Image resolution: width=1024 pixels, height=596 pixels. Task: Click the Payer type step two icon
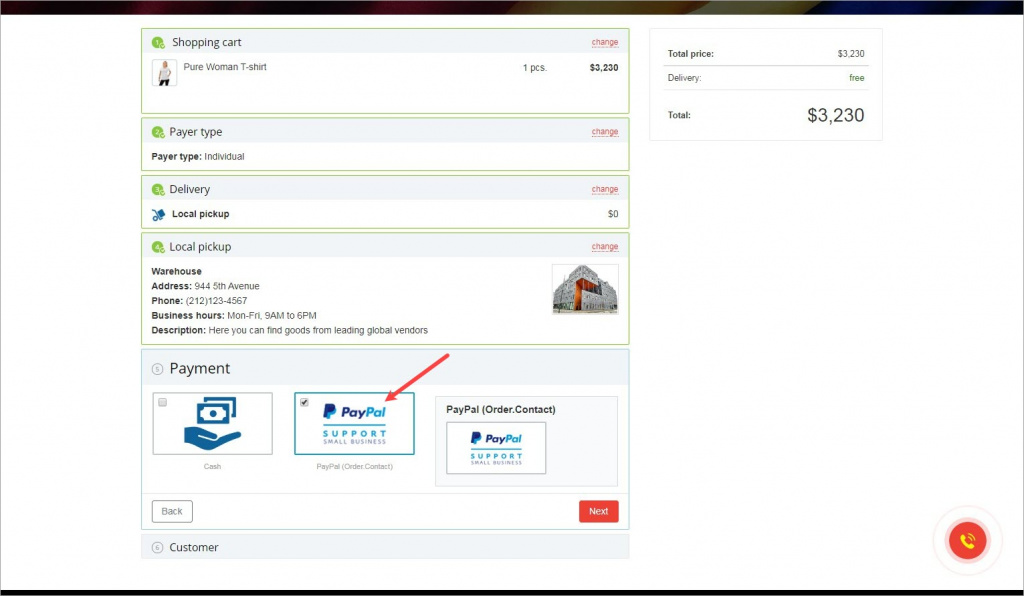158,132
